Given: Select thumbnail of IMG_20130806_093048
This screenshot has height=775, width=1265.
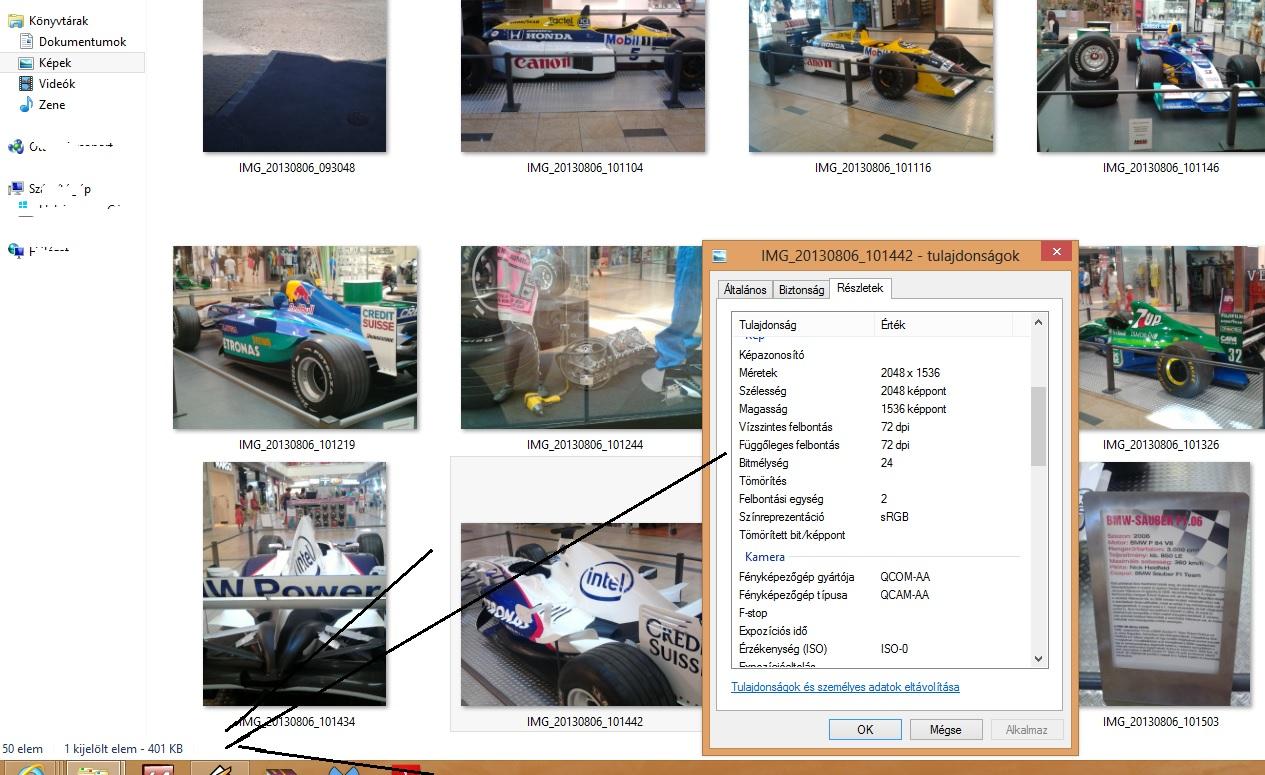Looking at the screenshot, I should tap(294, 75).
